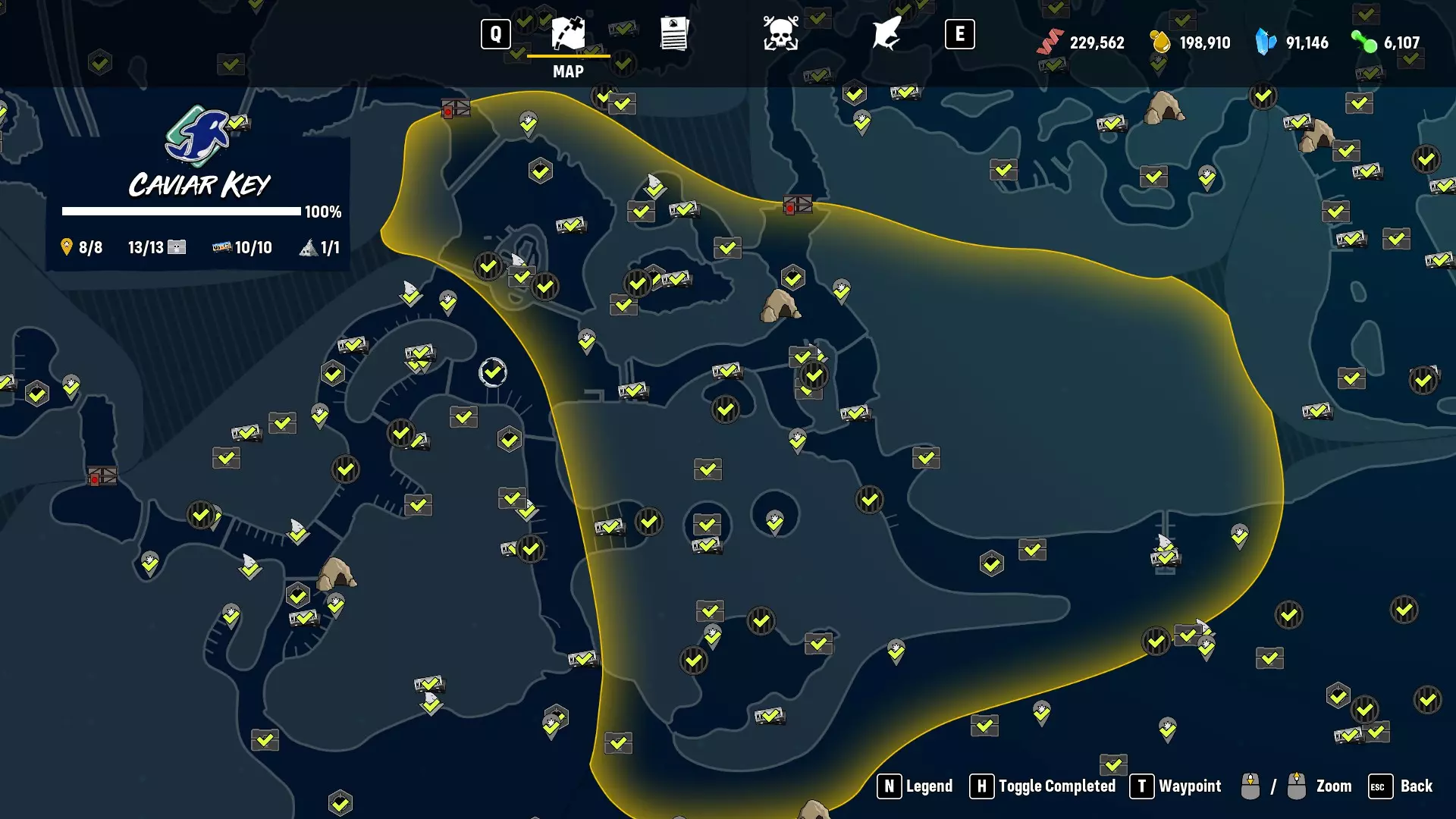The image size is (1456, 819).
Task: Open the shark Evolutions tab icon
Action: tap(886, 34)
